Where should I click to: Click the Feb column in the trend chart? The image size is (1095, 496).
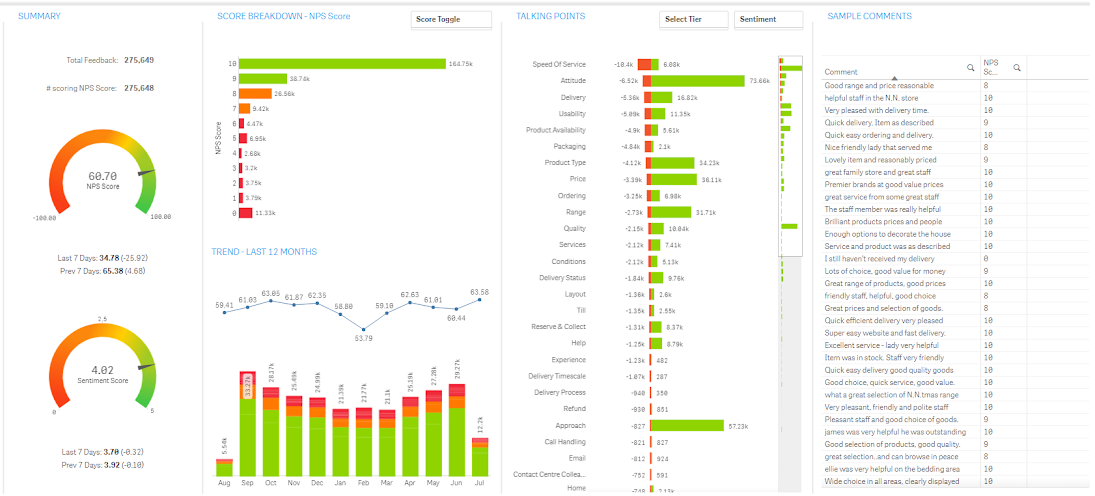tap(364, 442)
